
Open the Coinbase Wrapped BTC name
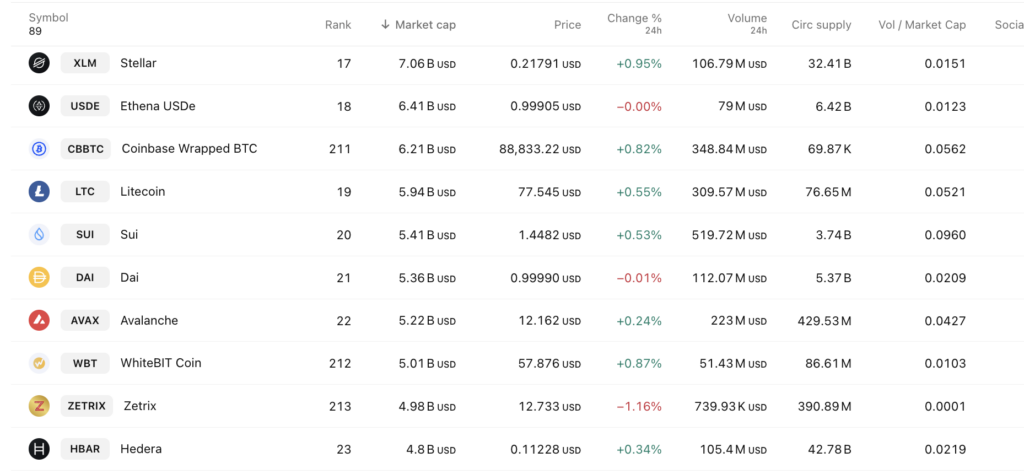[x=189, y=149]
